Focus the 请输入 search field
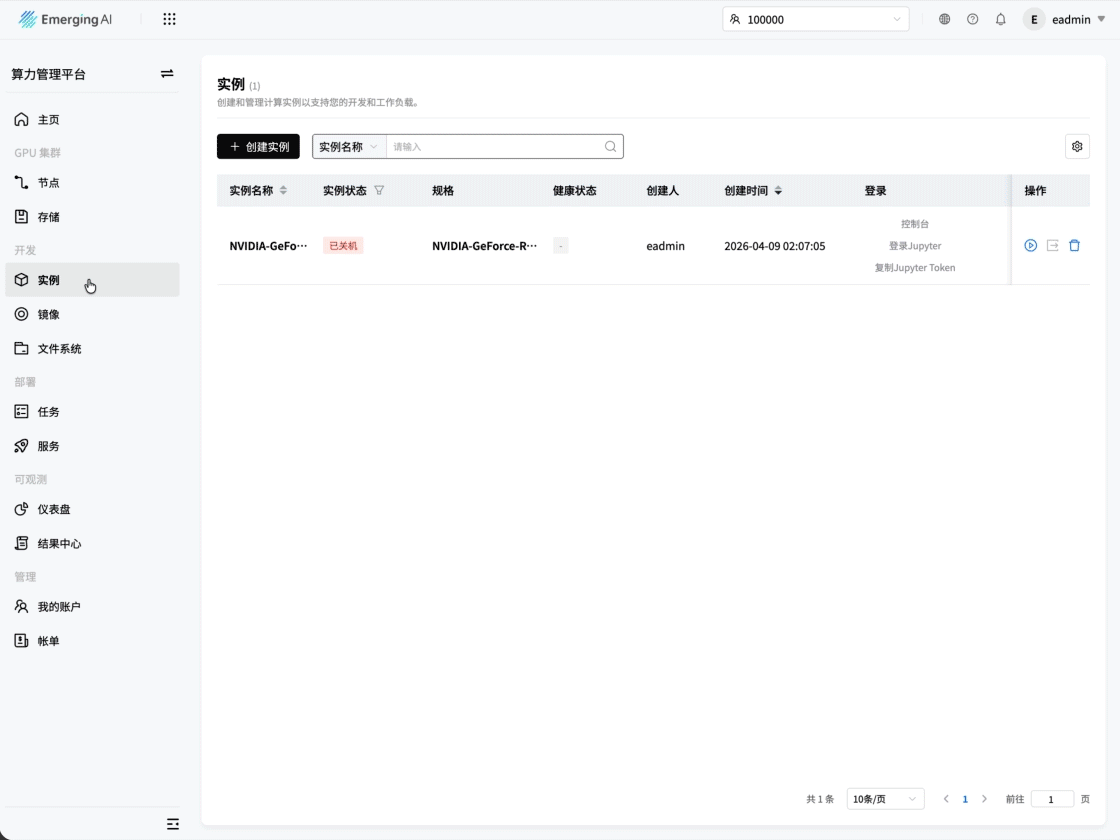The height and width of the screenshot is (840, 1120). click(494, 146)
